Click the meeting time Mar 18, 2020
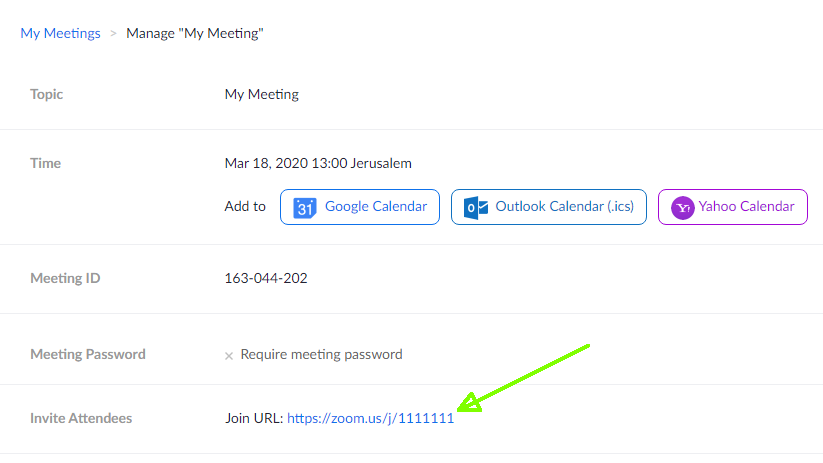The height and width of the screenshot is (463, 823). [x=317, y=163]
